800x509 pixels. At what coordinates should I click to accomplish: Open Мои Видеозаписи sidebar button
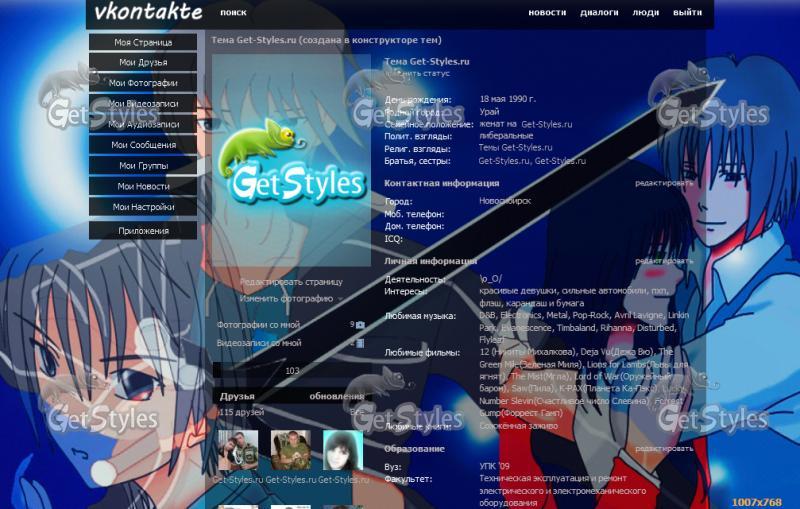(143, 104)
